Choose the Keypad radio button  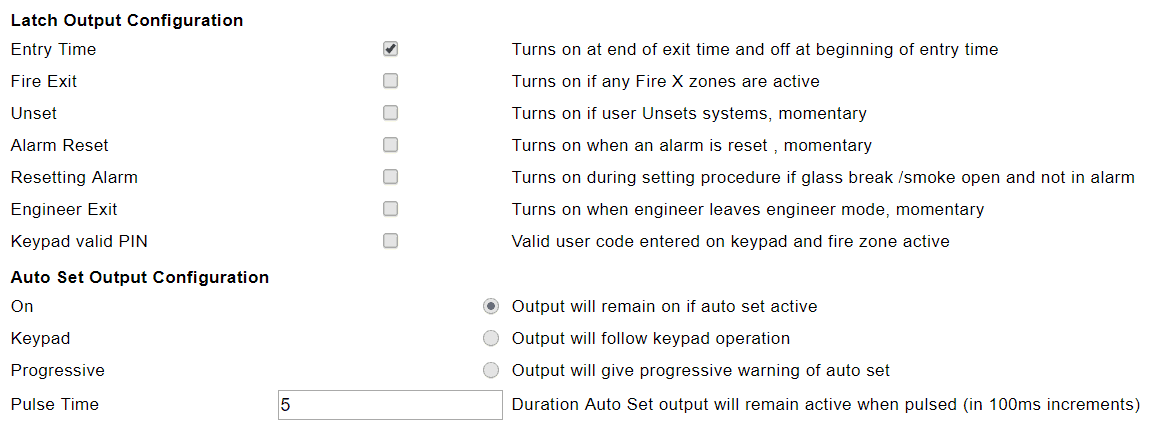491,338
